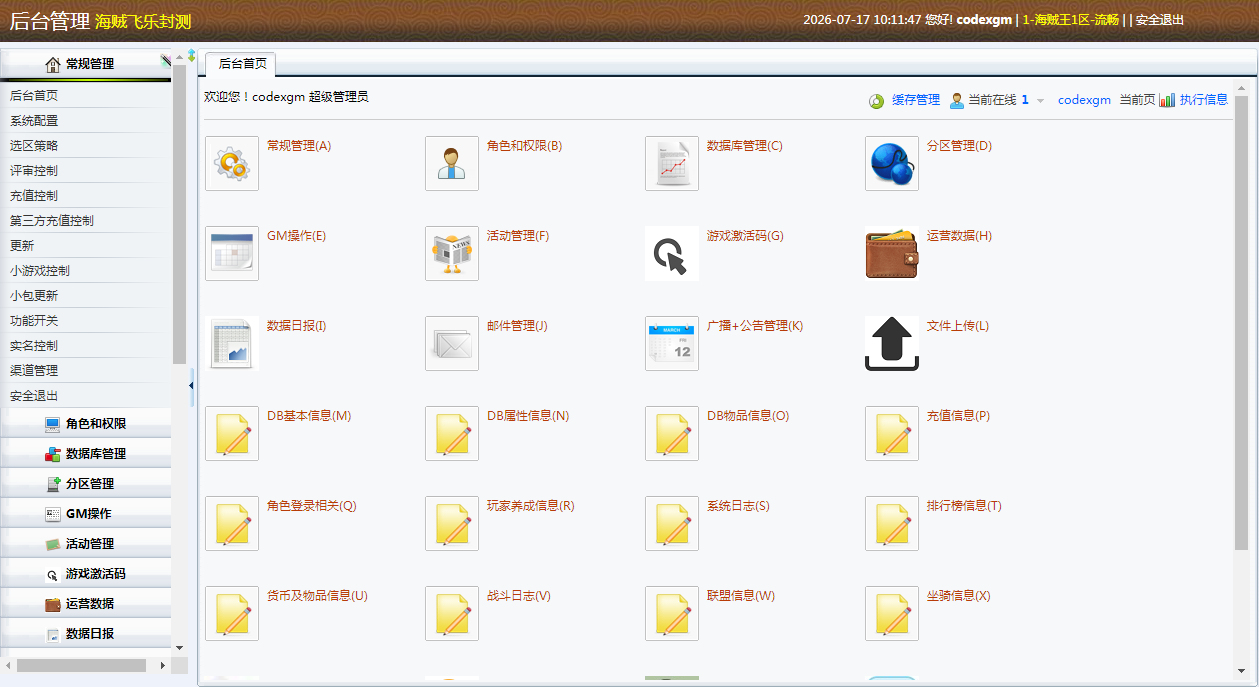1259x687 pixels.
Task: Click the 实名控制 sidebar entry
Action: click(34, 345)
